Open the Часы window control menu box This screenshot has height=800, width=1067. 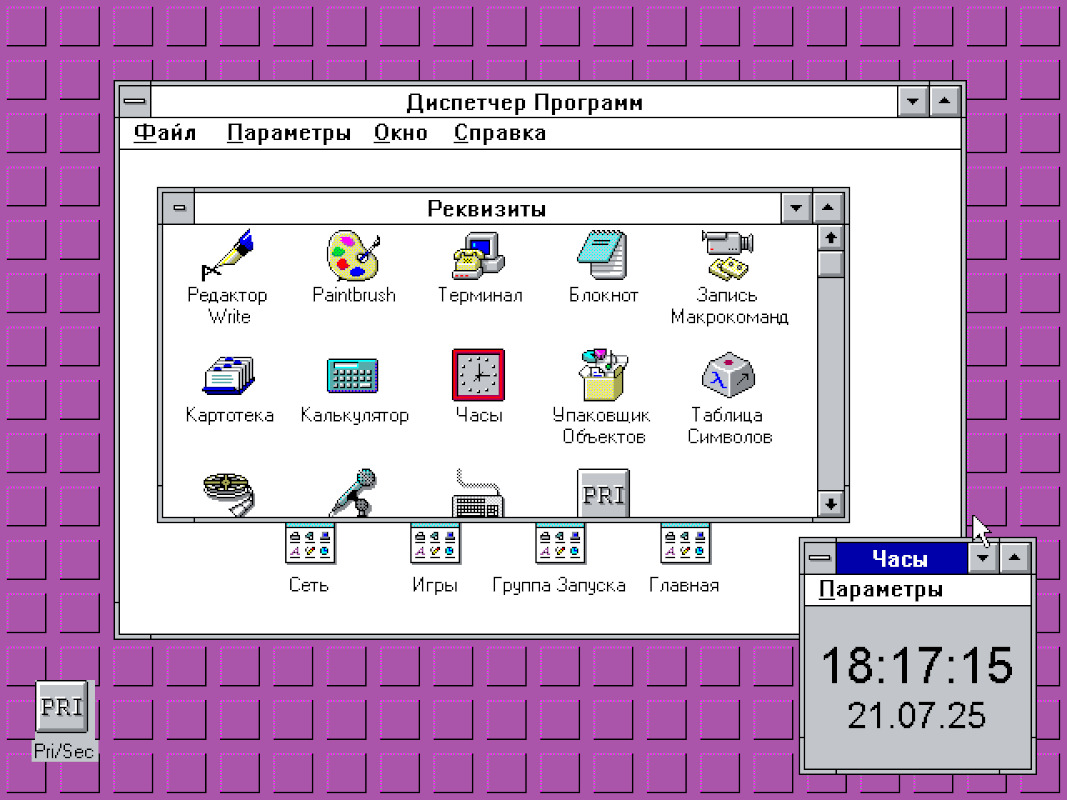pos(820,559)
